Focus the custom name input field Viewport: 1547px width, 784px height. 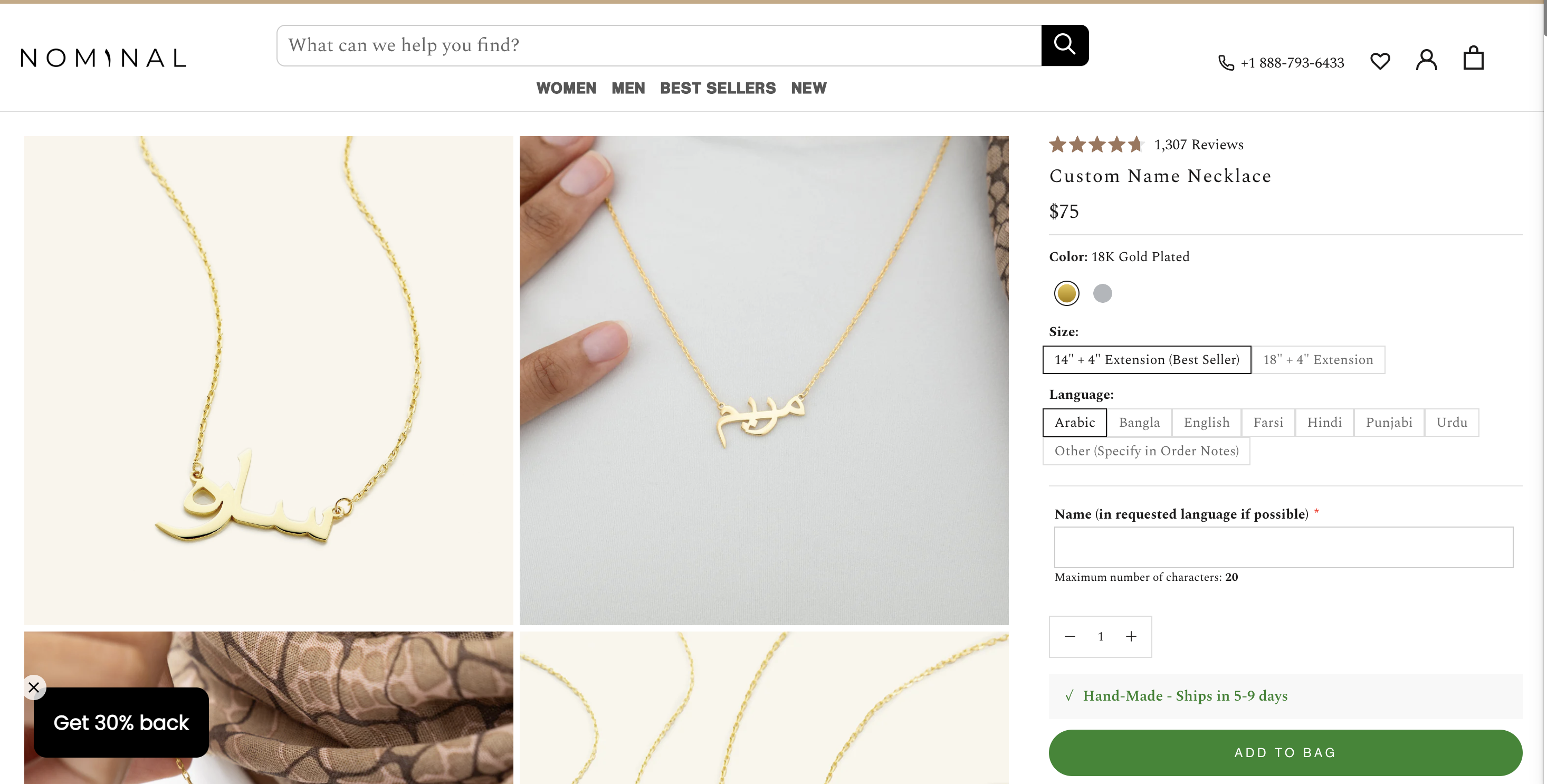(x=1283, y=548)
